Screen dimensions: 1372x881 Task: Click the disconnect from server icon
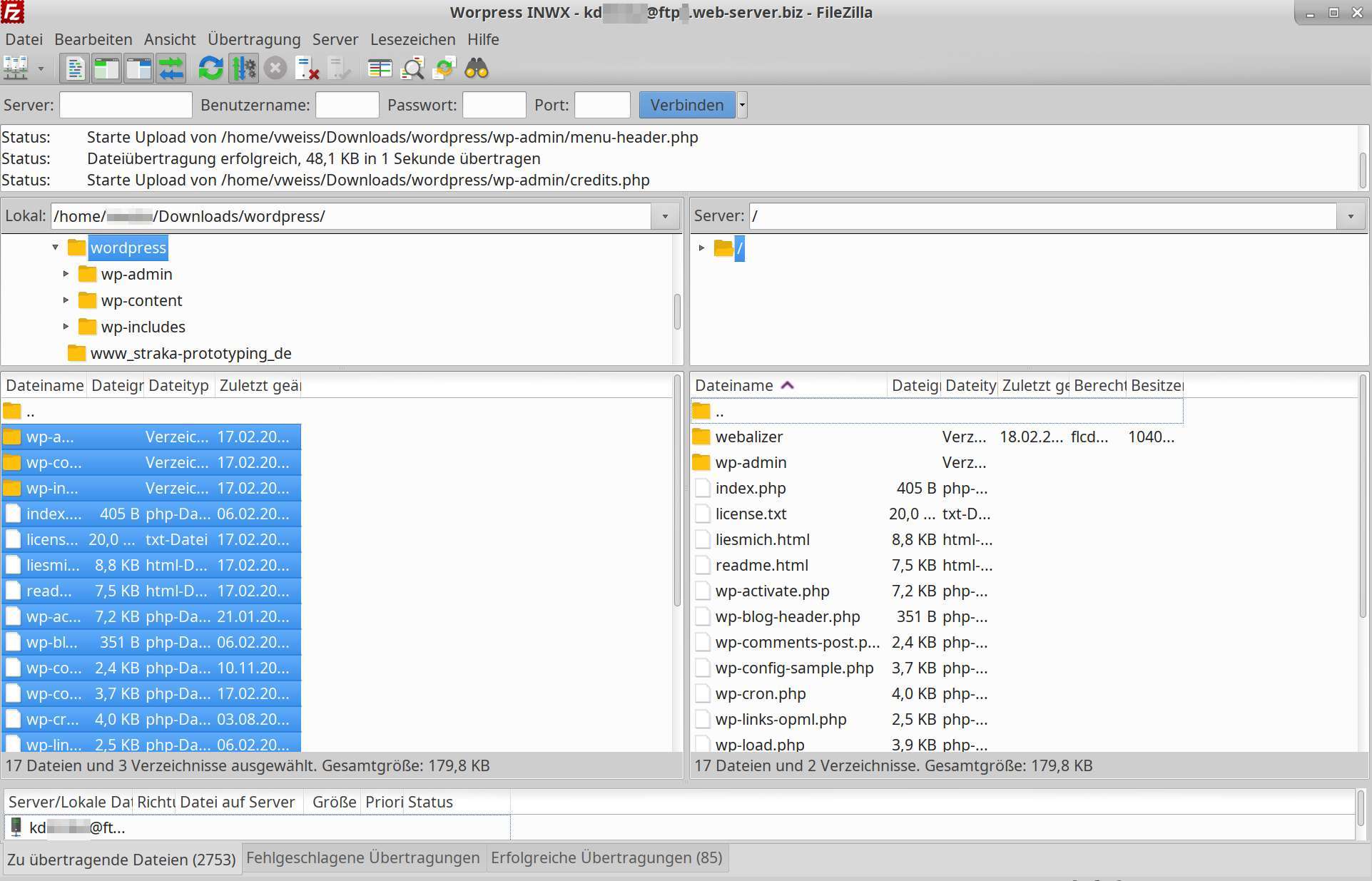click(x=308, y=68)
